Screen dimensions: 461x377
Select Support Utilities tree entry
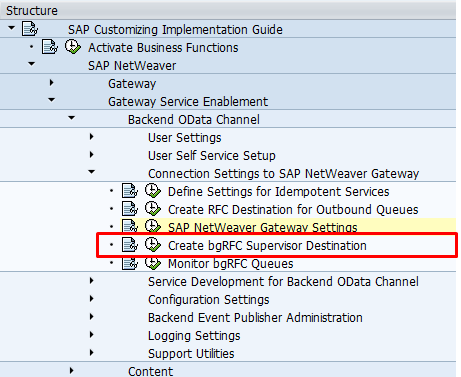click(191, 354)
